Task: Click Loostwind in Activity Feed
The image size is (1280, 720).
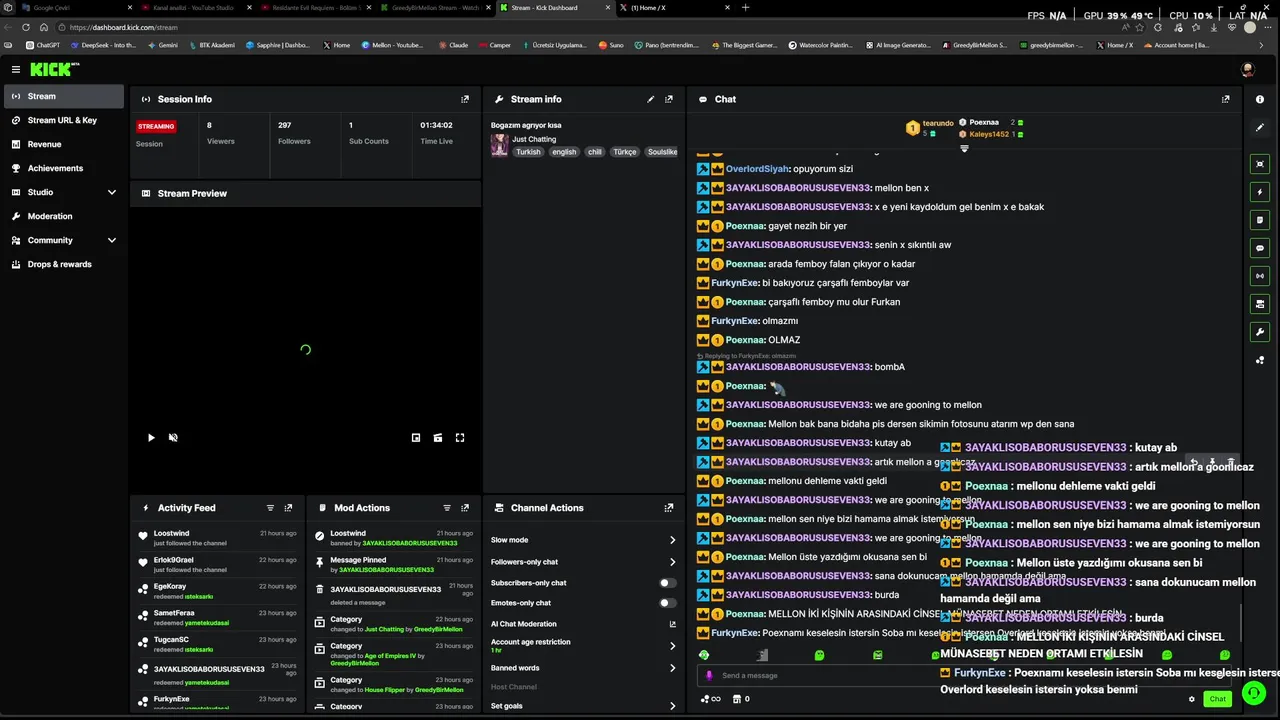Action: point(171,534)
